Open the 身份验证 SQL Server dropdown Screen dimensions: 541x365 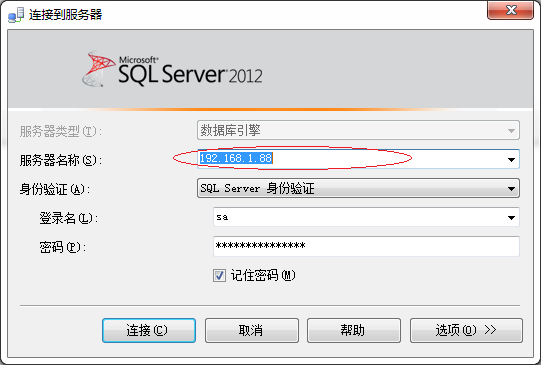pos(358,188)
